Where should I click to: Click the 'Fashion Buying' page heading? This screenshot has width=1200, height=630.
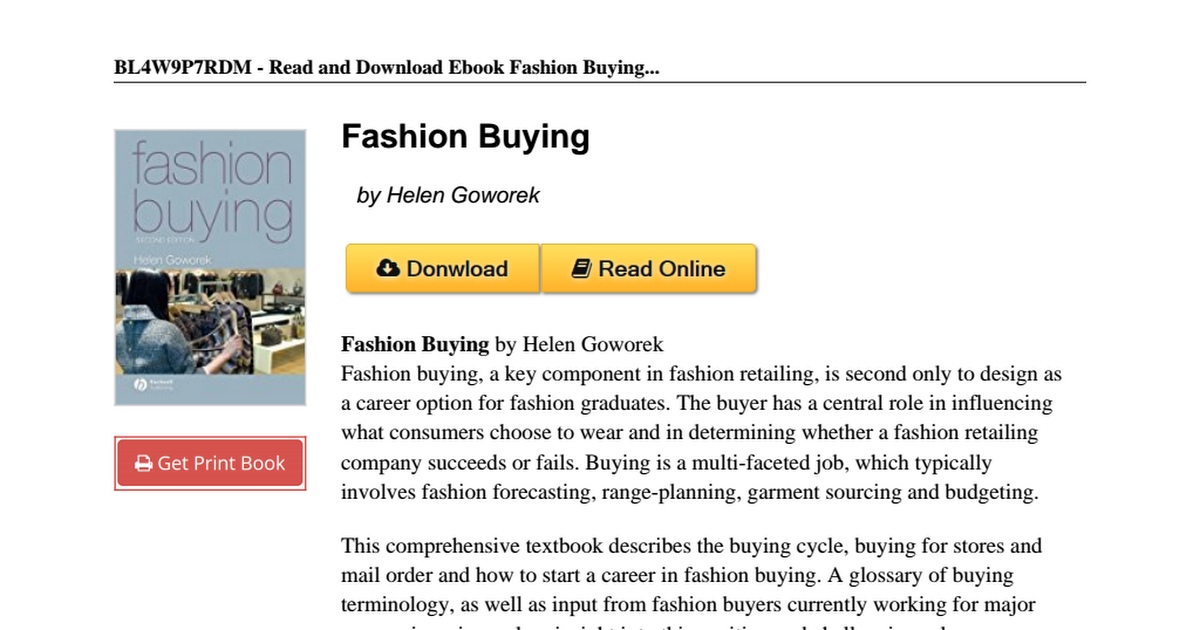(465, 136)
